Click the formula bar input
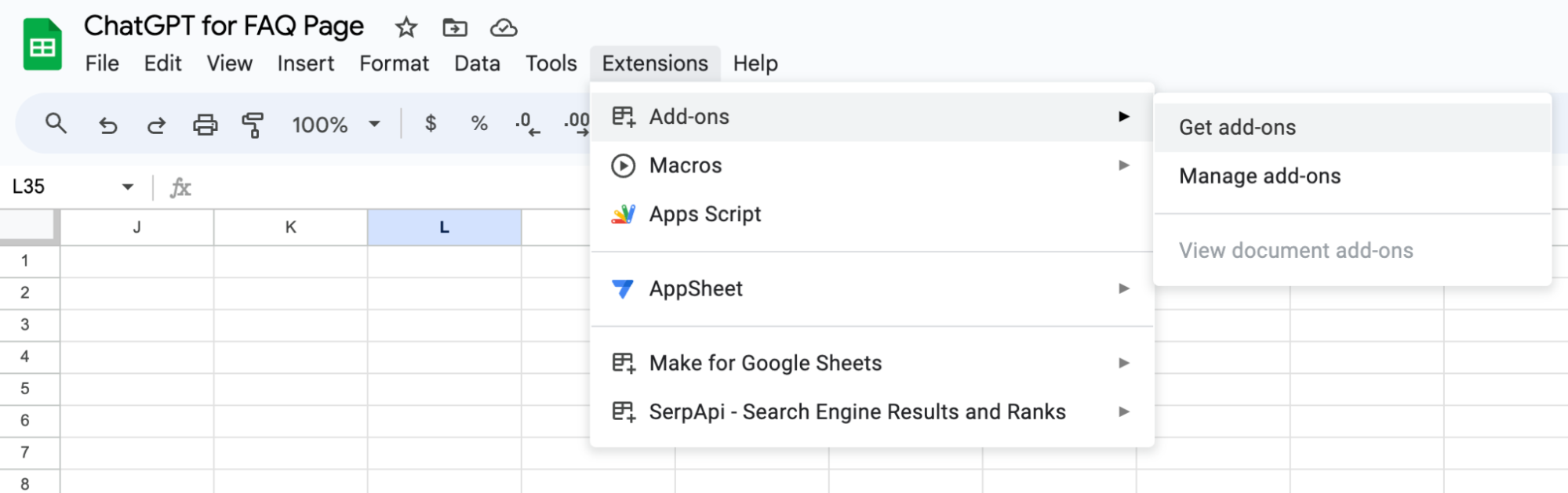Viewport: 1568px width, 493px height. point(392,187)
